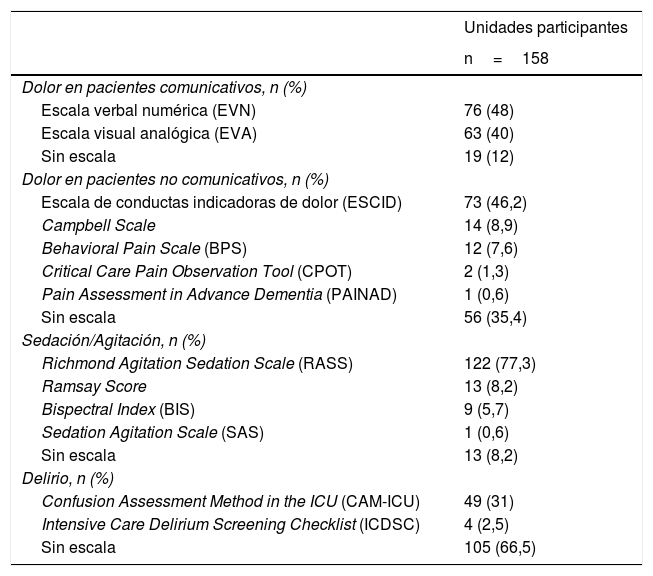Select 'Critical Care Pain Observation Tool (CPOT)' row
Screen dimensions: 653x576
(197, 272)
